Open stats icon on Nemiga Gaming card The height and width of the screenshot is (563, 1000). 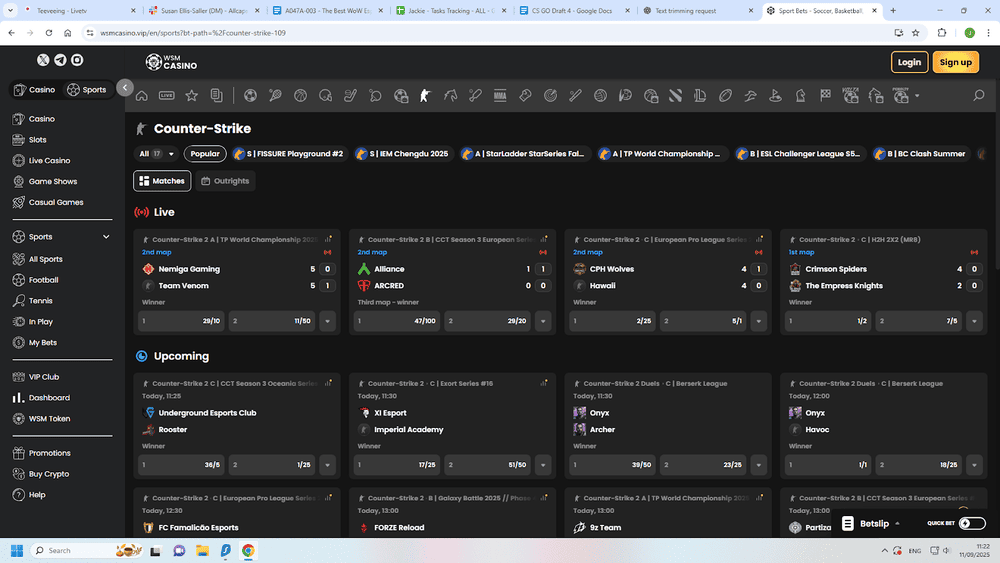tap(328, 239)
